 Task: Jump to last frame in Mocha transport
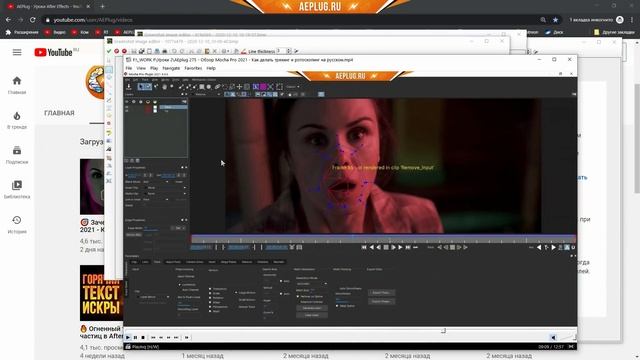(408, 247)
